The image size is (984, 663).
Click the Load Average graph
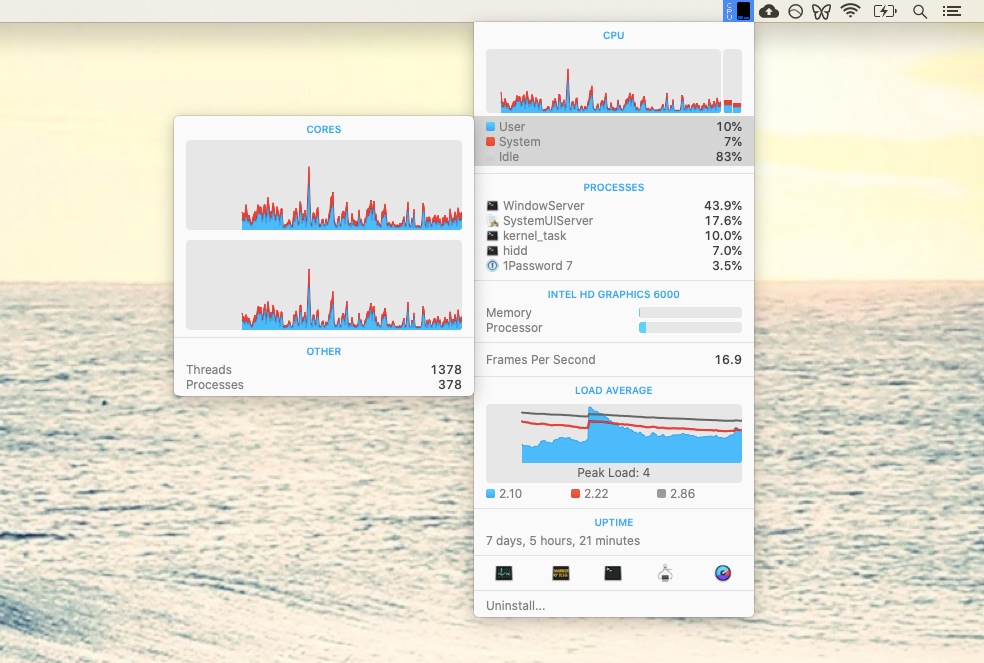pyautogui.click(x=613, y=435)
